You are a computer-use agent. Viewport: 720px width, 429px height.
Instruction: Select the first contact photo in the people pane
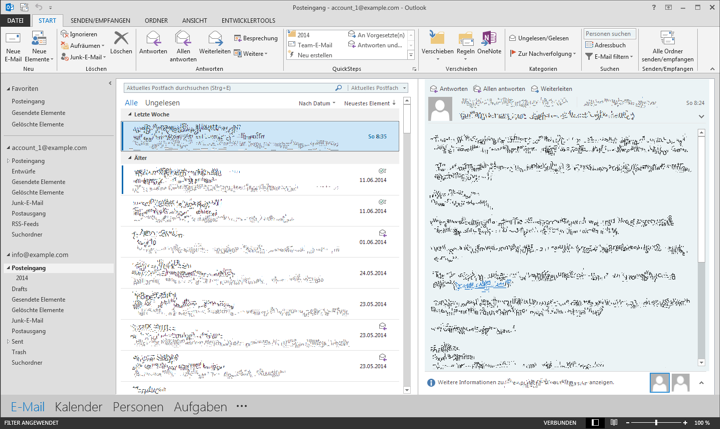(659, 383)
